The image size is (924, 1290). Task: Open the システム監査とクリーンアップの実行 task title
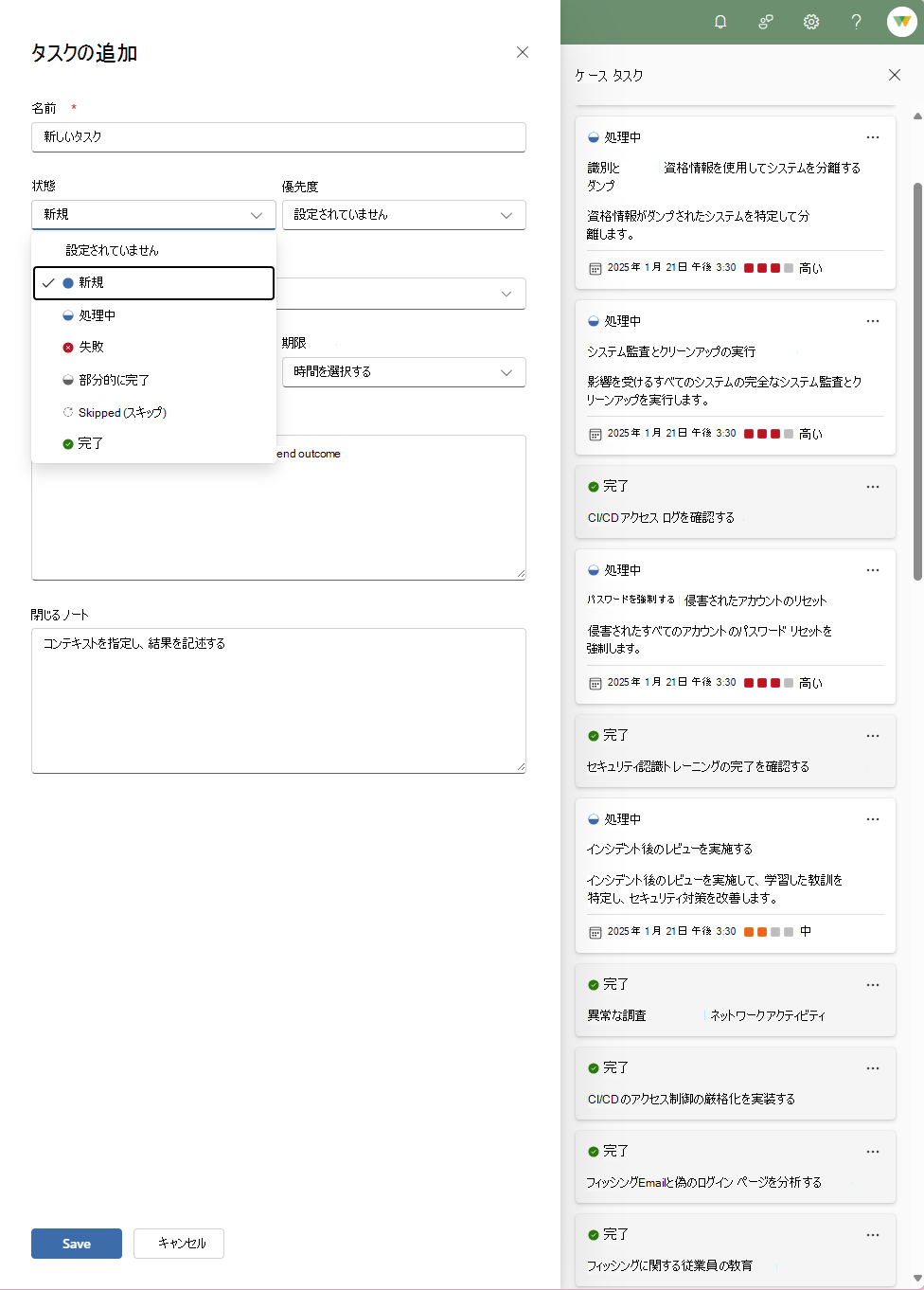(x=671, y=351)
